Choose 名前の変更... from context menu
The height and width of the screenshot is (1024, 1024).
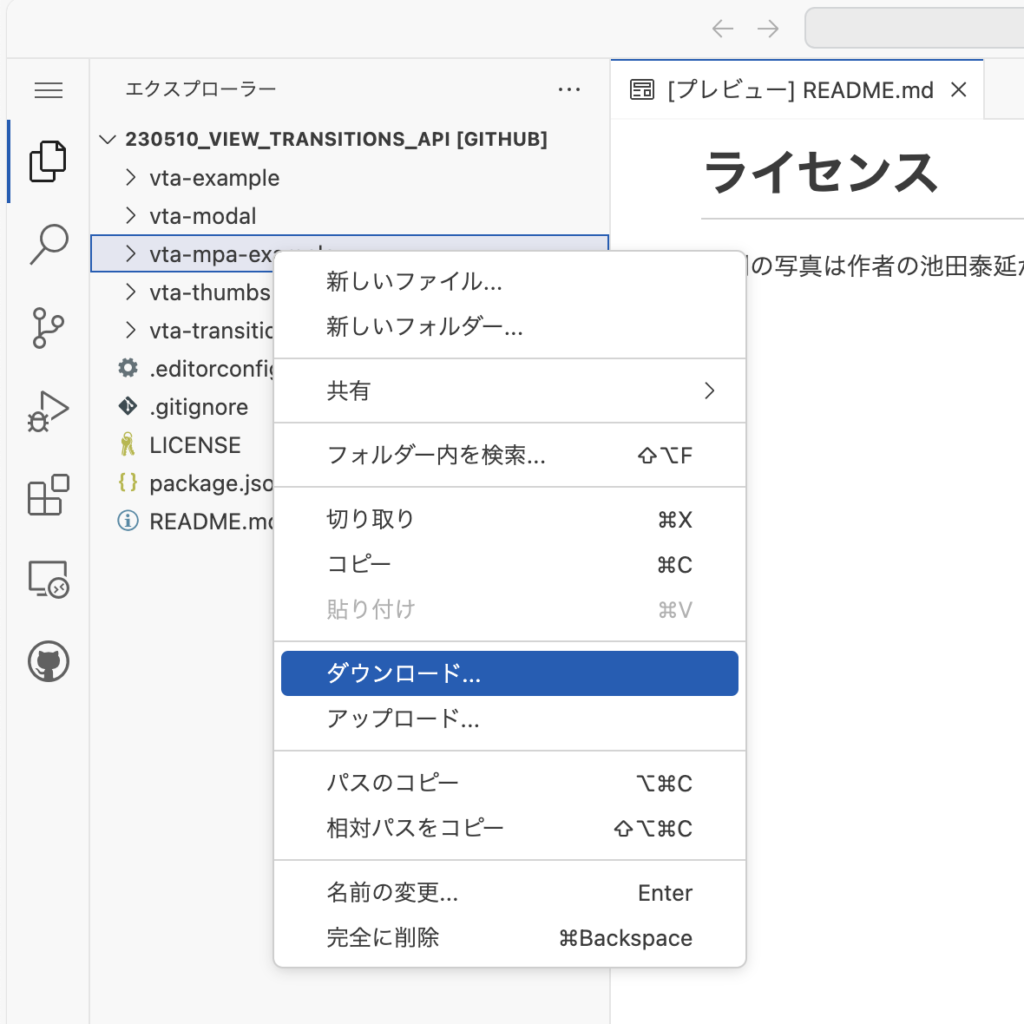coord(509,892)
